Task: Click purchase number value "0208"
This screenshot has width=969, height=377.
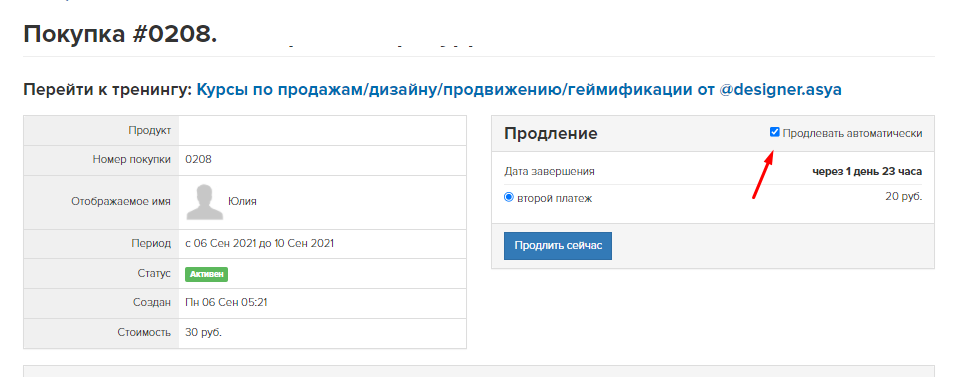Action: pos(198,159)
